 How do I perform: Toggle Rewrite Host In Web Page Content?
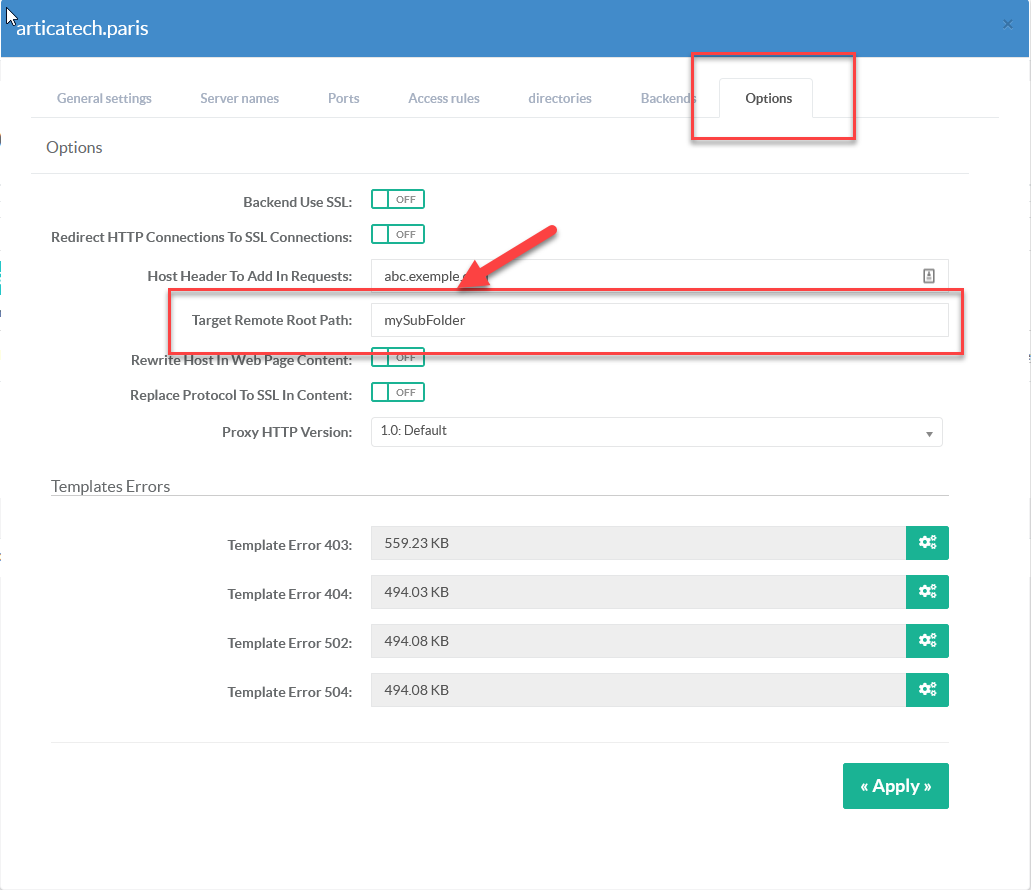398,357
